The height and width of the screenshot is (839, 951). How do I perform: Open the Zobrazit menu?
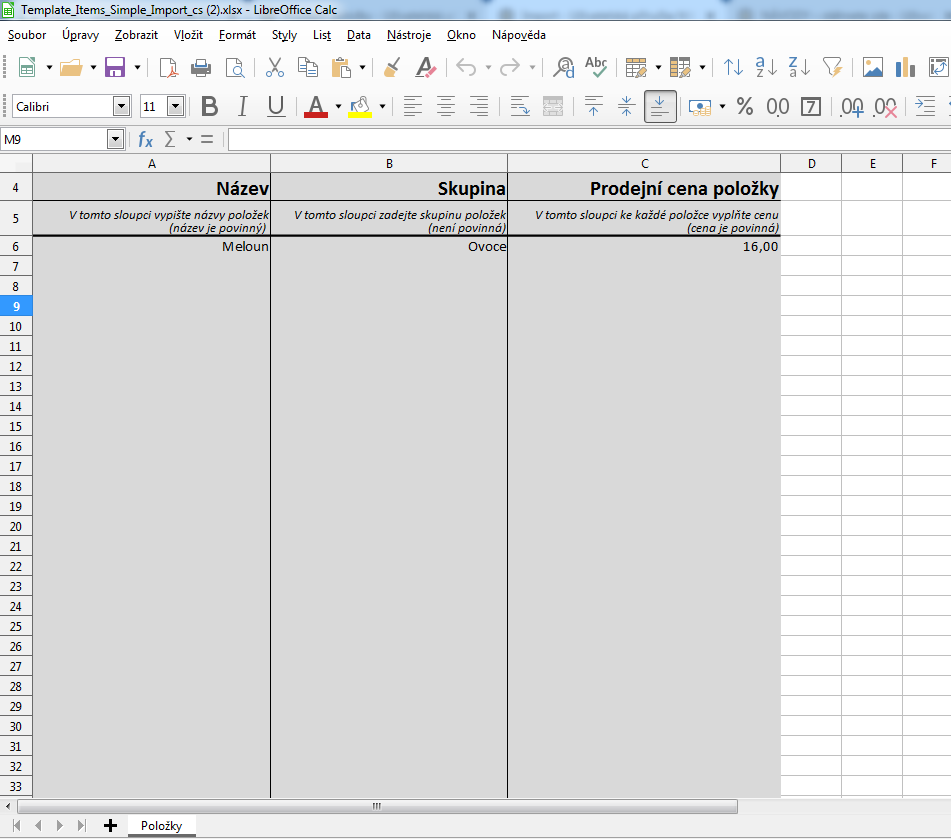coord(136,35)
